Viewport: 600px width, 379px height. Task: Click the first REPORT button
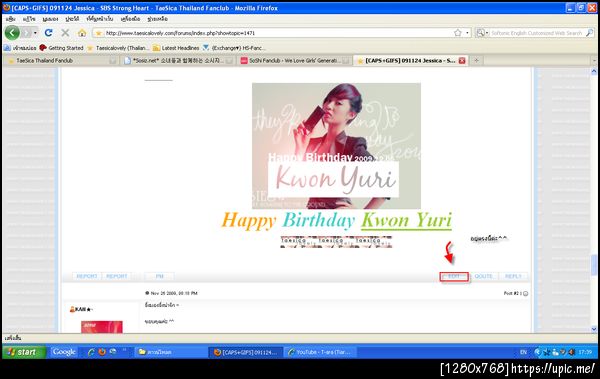87,276
